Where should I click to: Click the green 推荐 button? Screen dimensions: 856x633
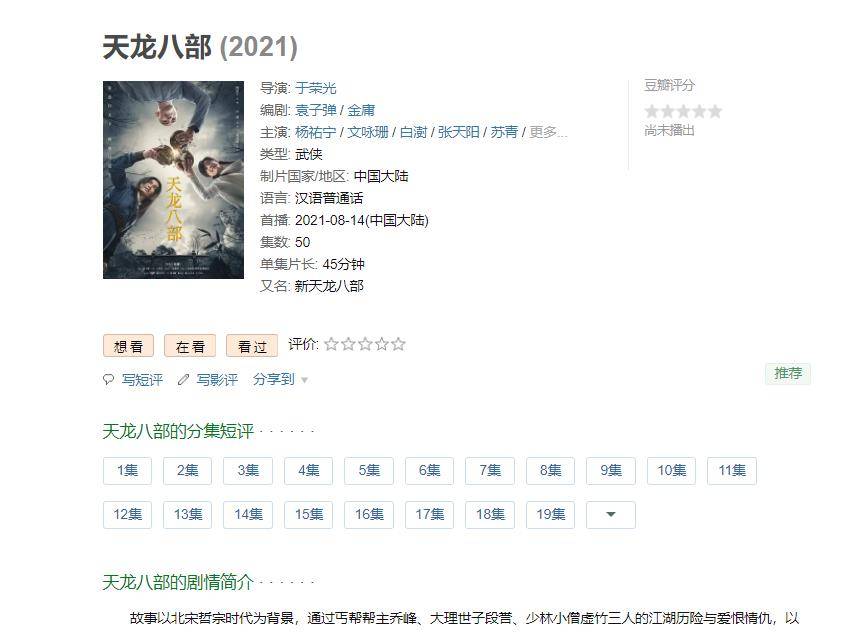coord(788,374)
